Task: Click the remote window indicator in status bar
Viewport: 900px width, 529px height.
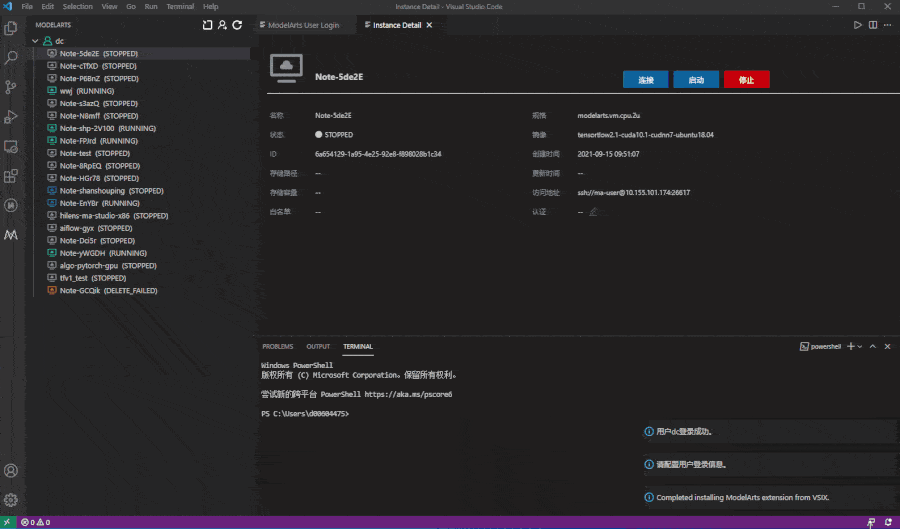Action: point(7,522)
